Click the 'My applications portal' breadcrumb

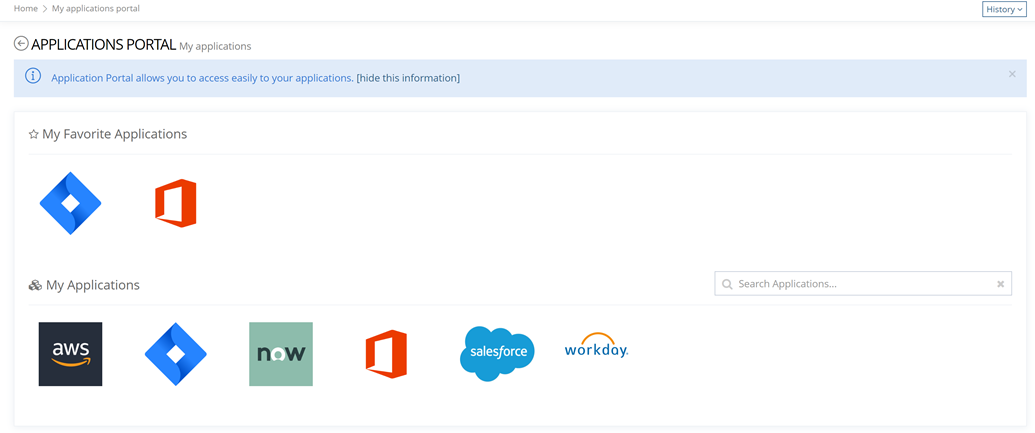click(96, 9)
